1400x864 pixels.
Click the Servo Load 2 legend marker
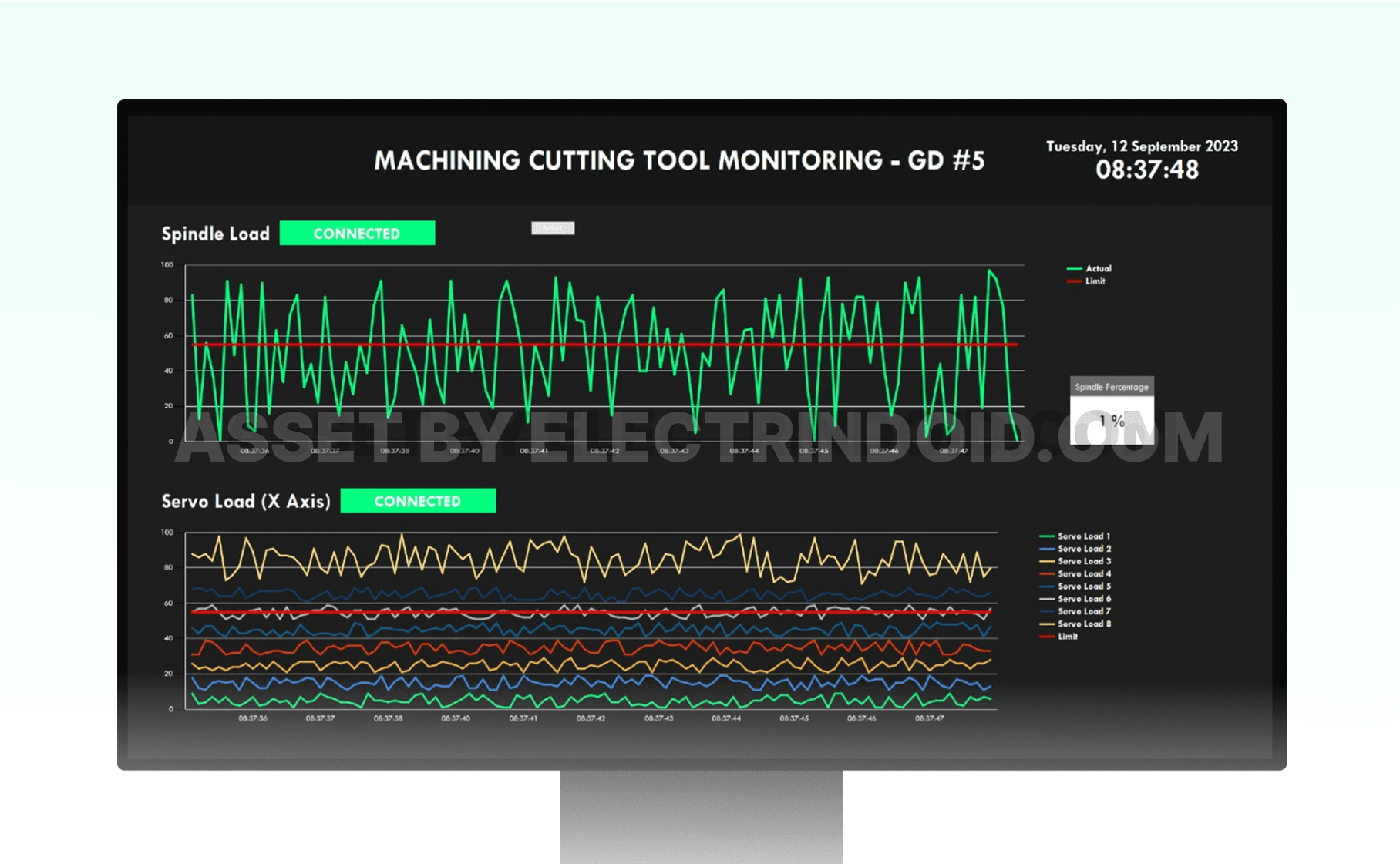(x=1048, y=548)
